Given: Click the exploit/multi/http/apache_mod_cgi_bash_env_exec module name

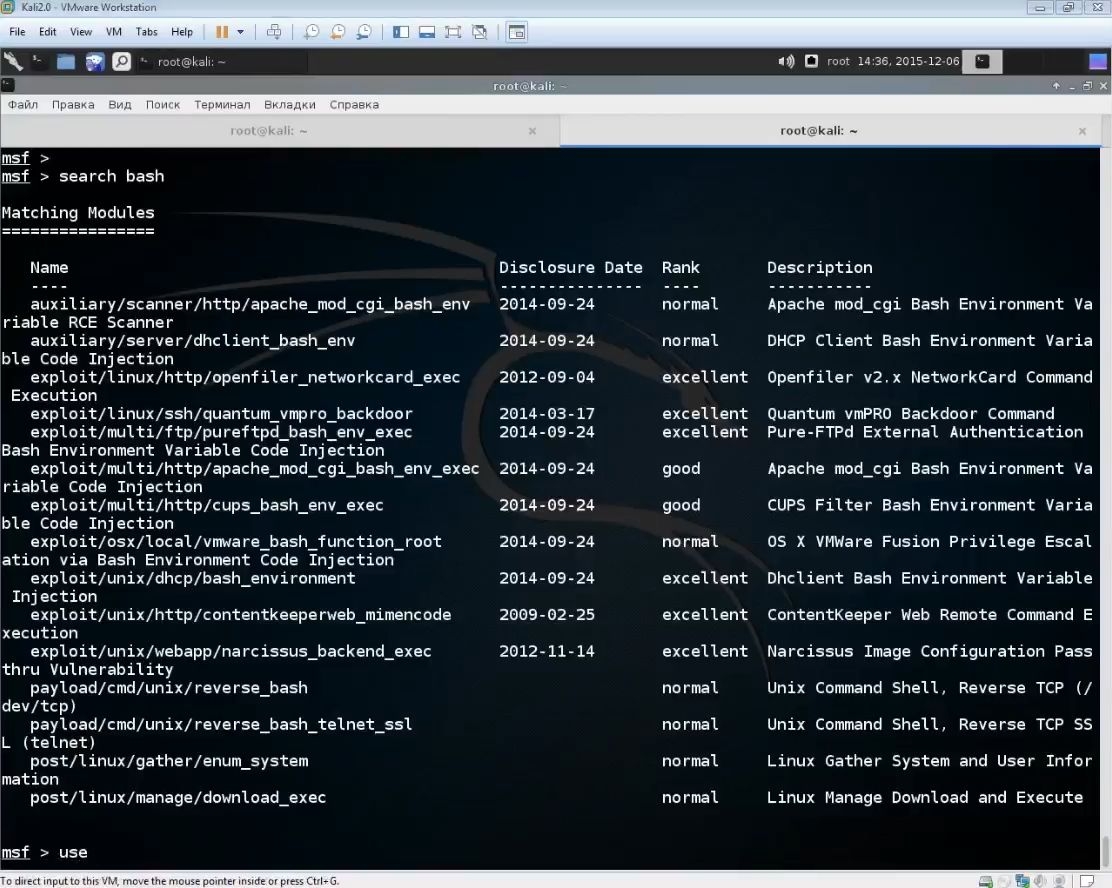Looking at the screenshot, I should (255, 469).
